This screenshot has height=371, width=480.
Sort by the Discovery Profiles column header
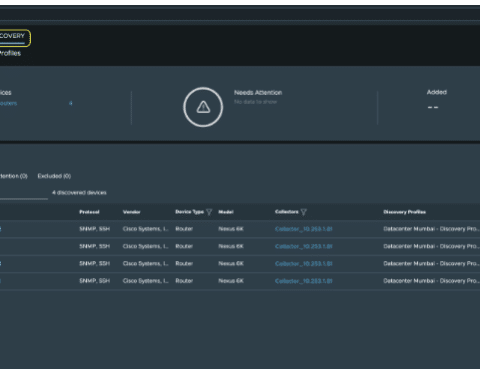(x=404, y=212)
